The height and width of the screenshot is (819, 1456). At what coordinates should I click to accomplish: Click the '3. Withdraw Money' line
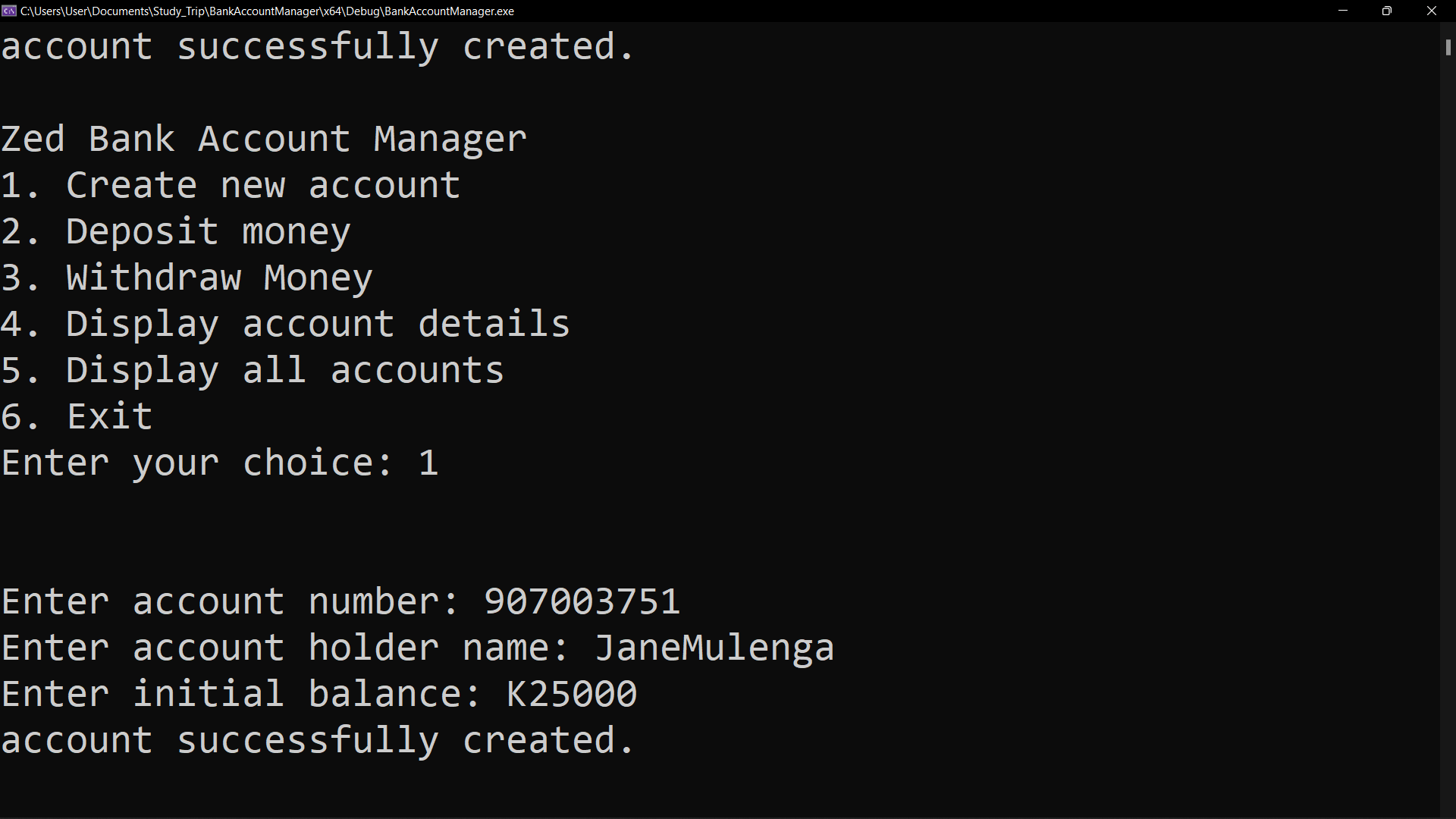[x=187, y=278]
